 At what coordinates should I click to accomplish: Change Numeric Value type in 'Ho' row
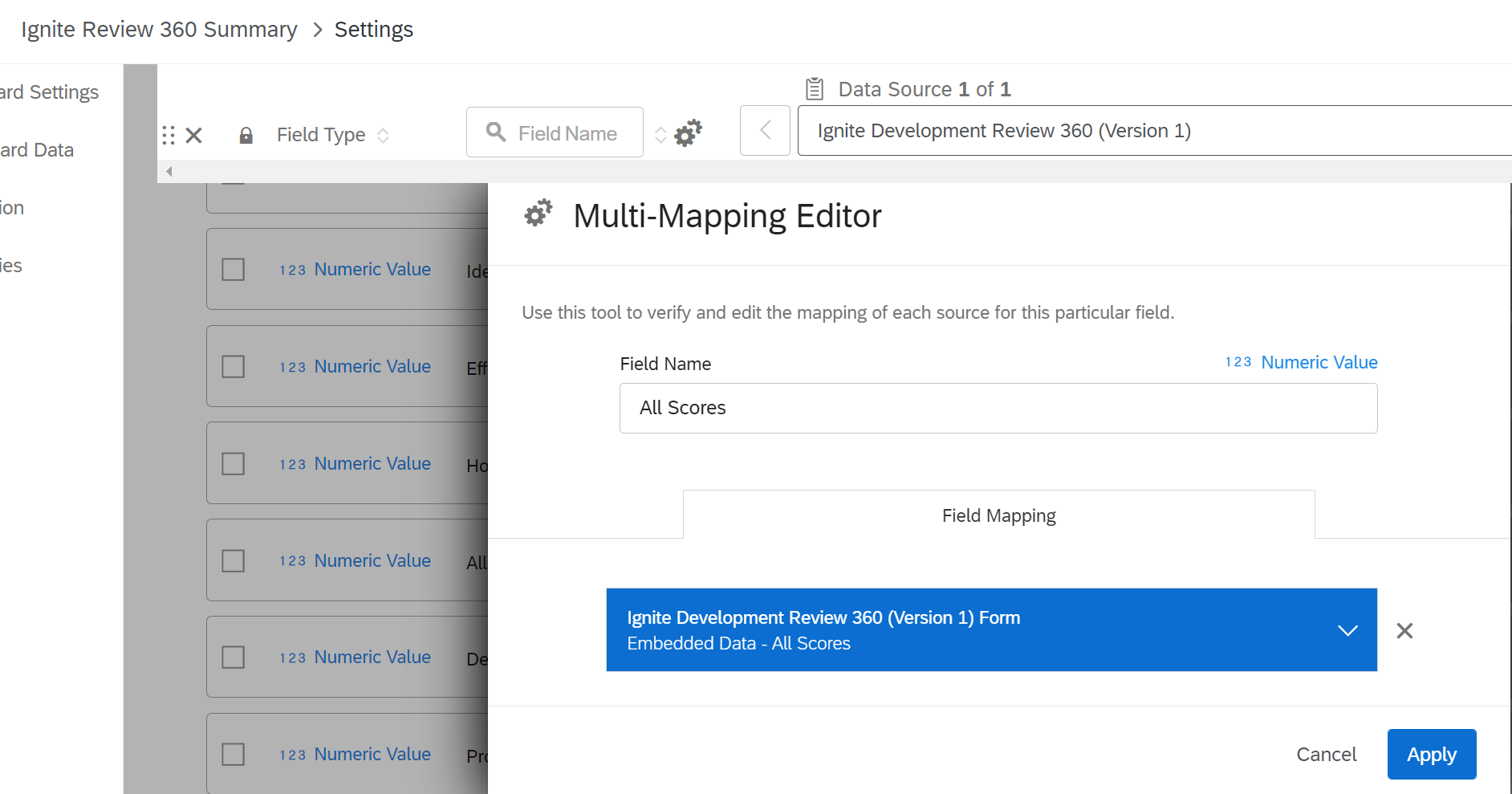(356, 464)
